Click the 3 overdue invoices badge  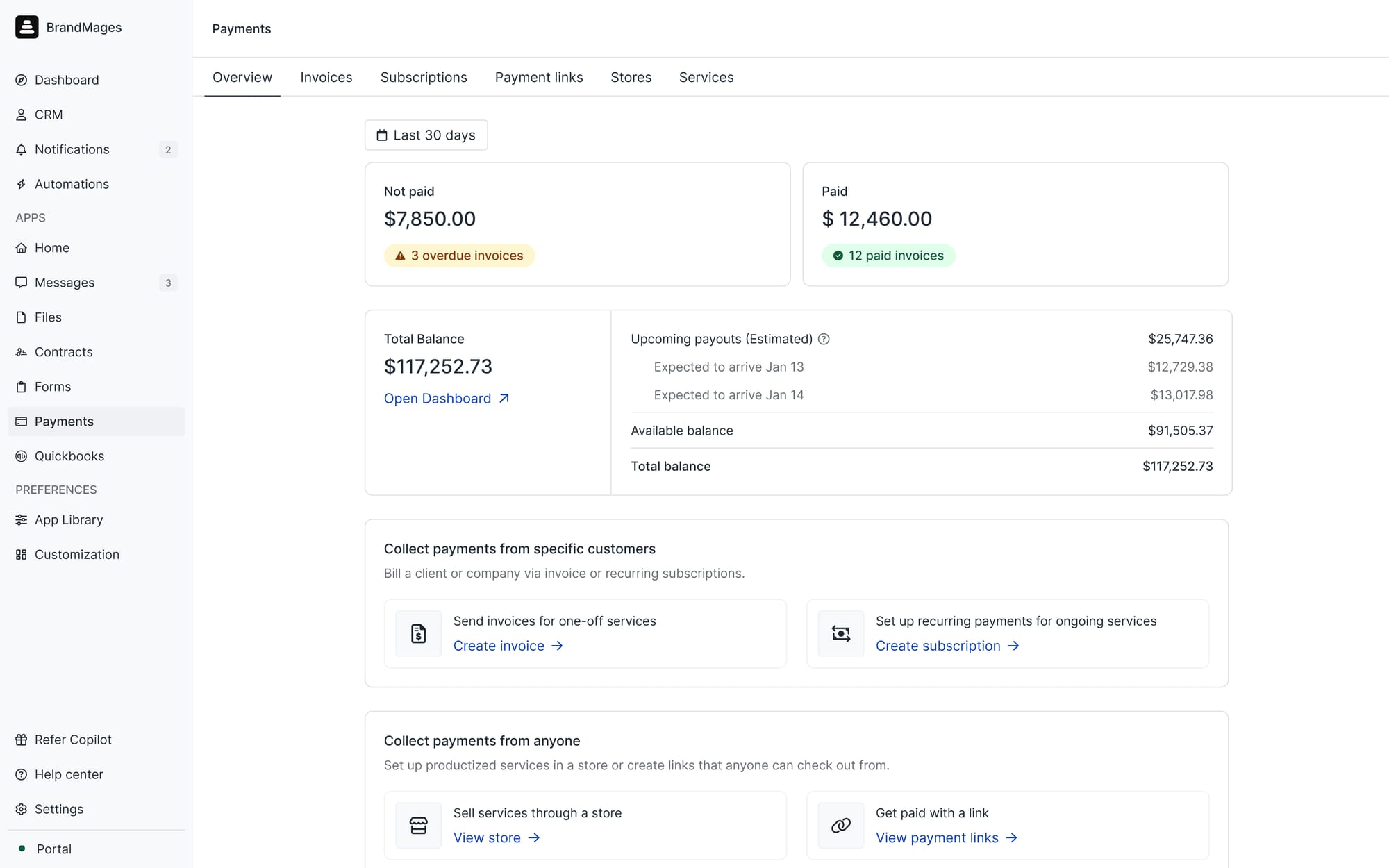pos(459,256)
